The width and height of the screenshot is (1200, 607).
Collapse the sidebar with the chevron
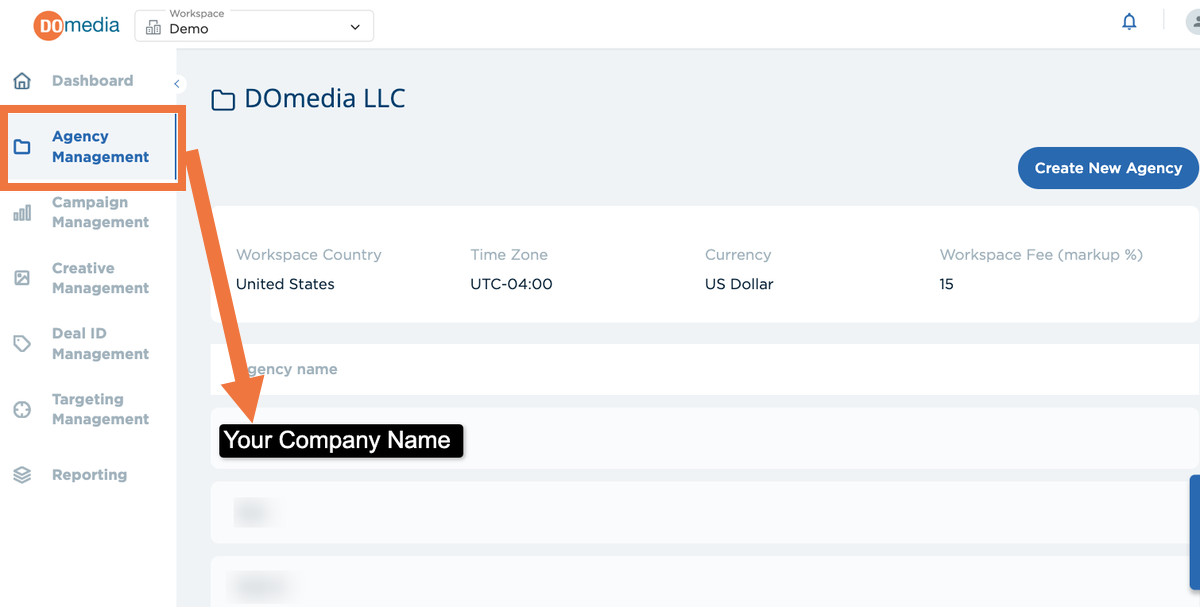point(177,84)
